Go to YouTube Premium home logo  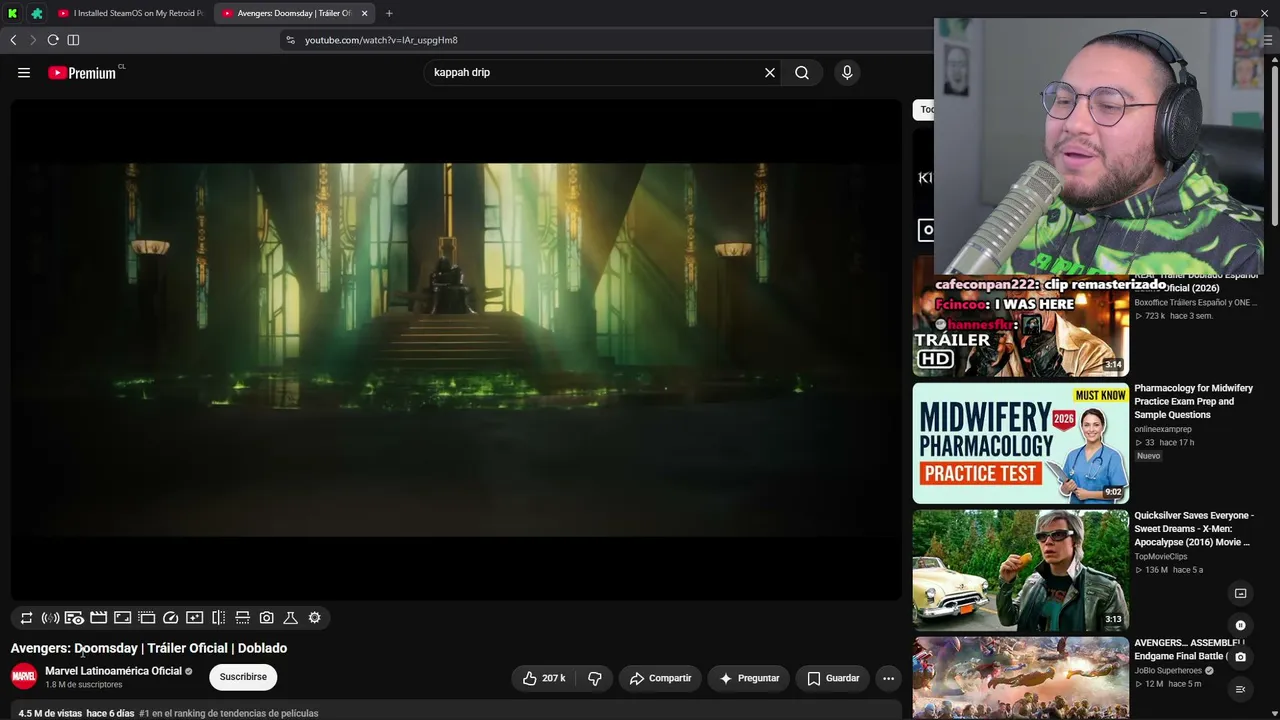pyautogui.click(x=82, y=72)
